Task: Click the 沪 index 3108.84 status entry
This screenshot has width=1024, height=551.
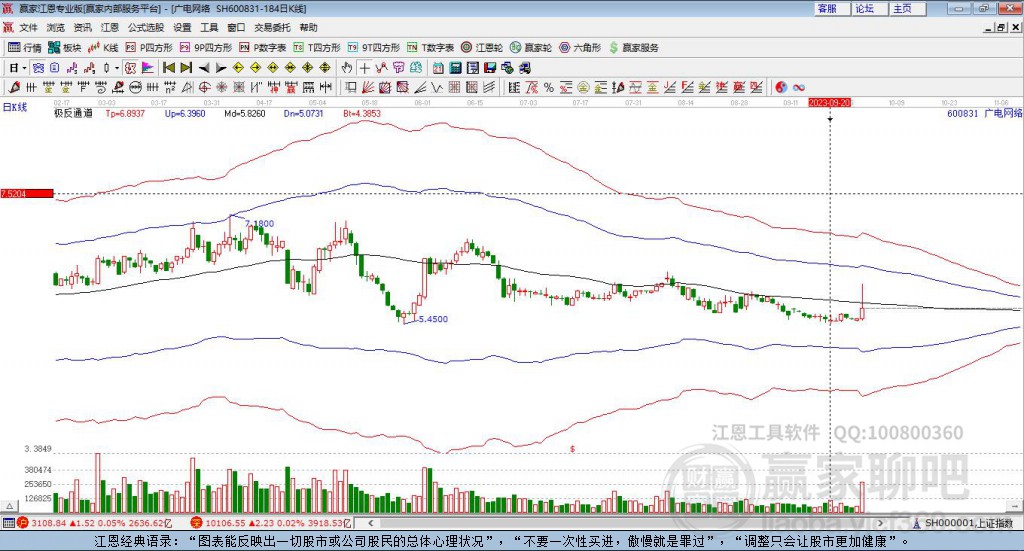Action: pos(93,523)
